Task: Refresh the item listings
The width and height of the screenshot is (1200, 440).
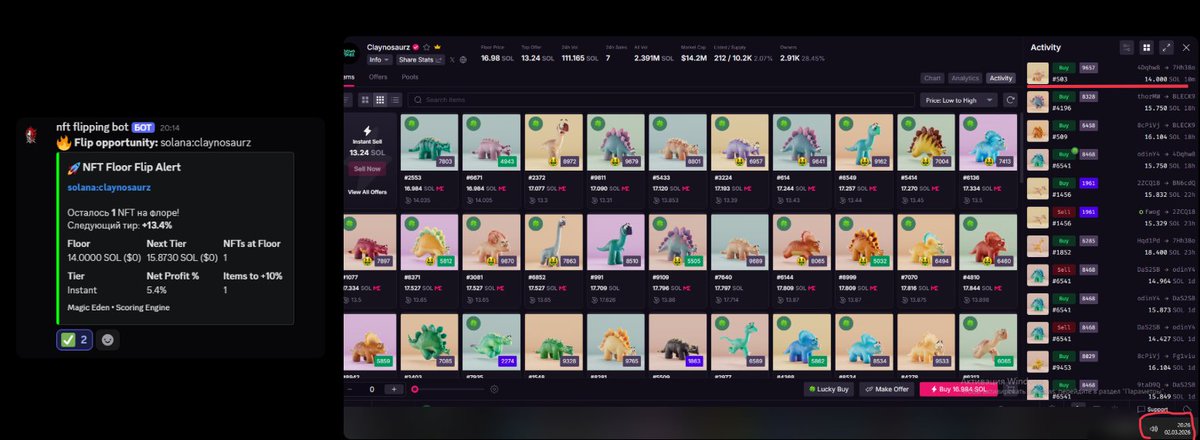Action: tap(1011, 100)
